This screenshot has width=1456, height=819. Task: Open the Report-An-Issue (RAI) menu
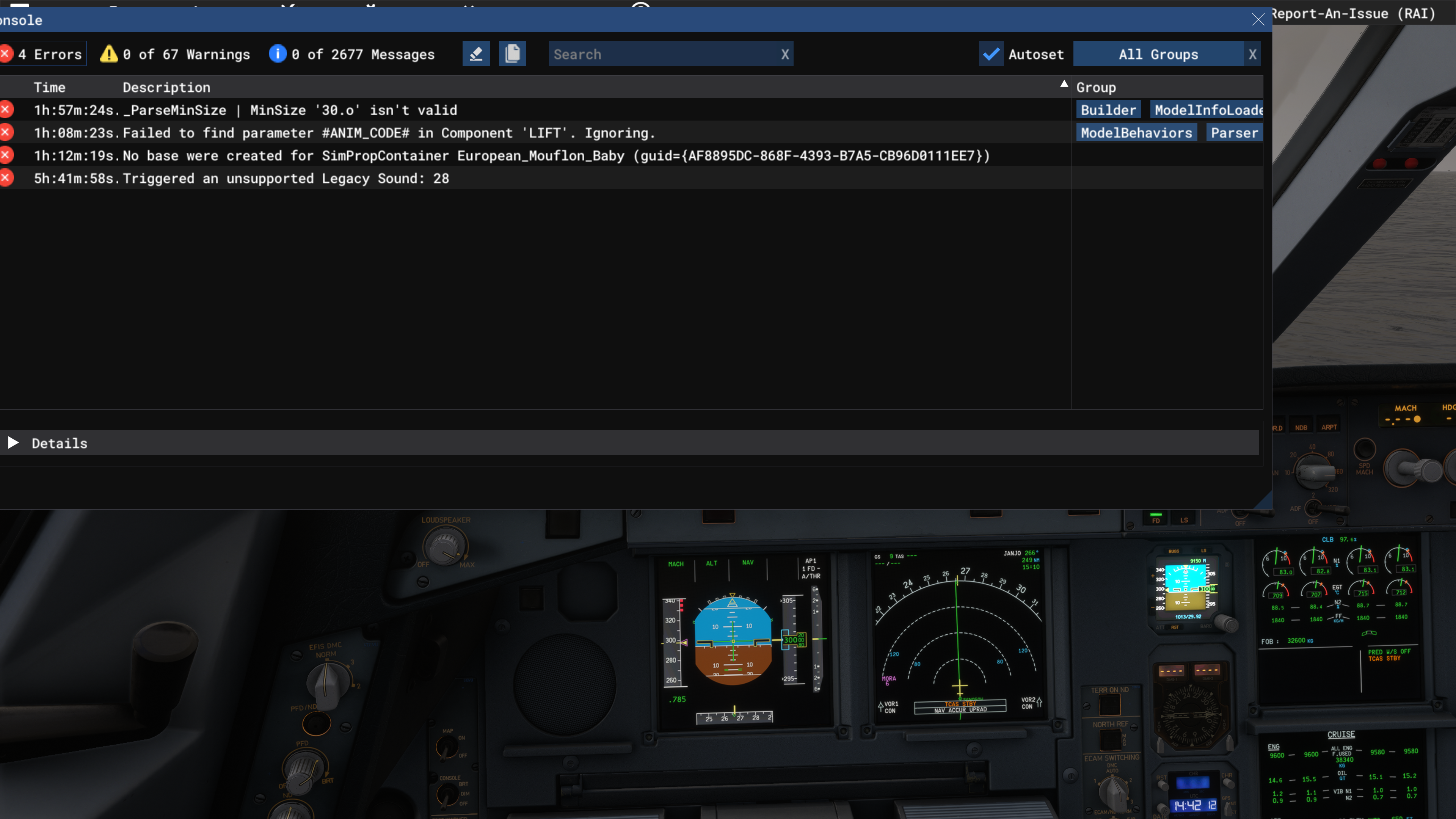1353,14
